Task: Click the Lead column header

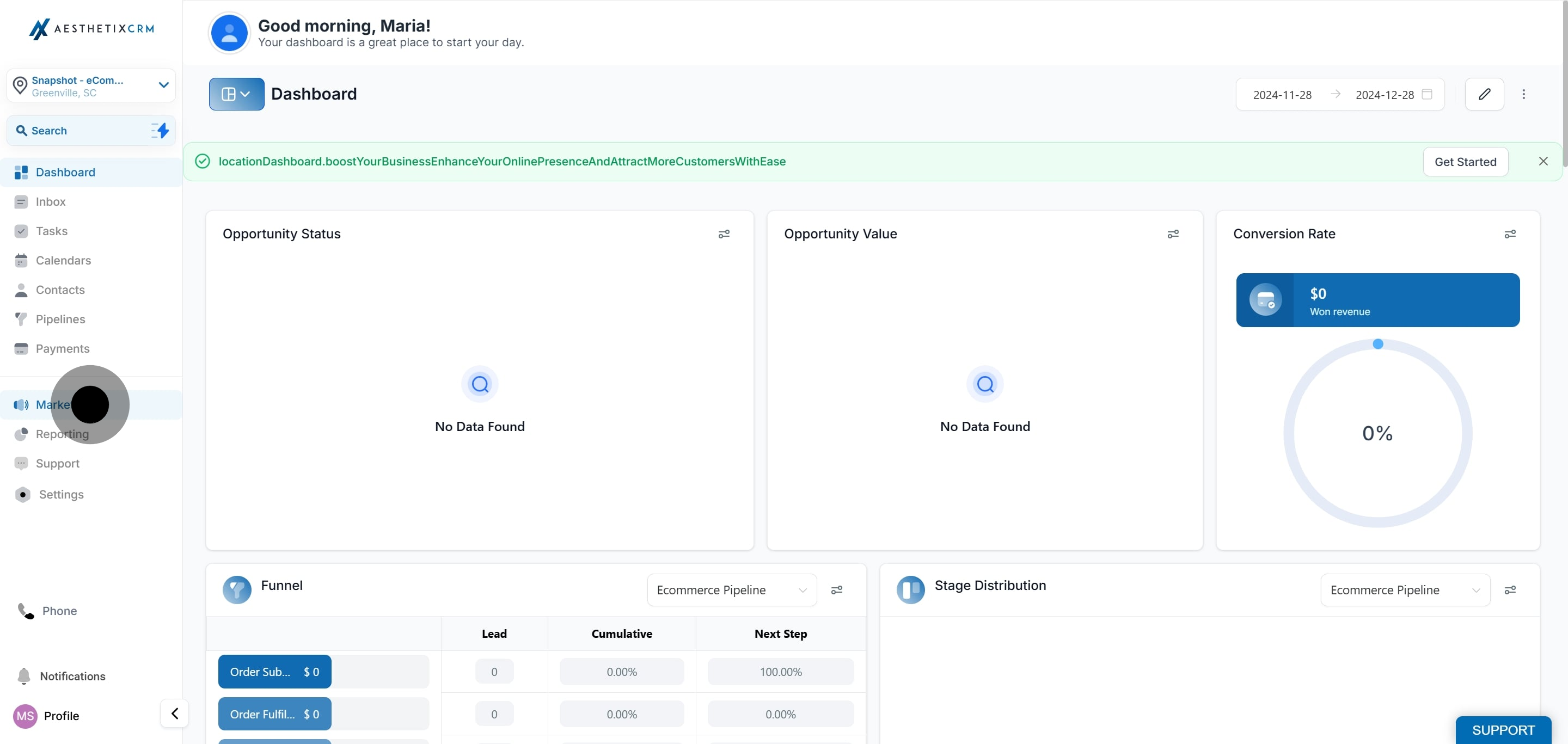Action: [494, 634]
